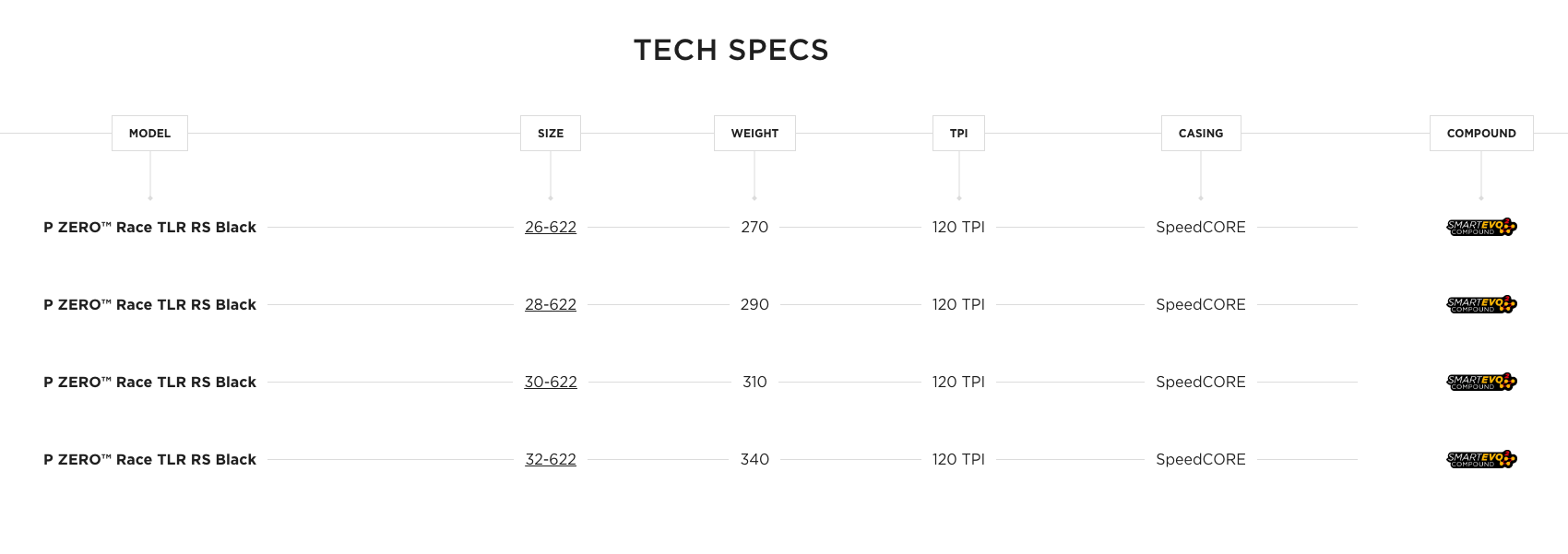
Task: Select the WEIGHT column header
Action: pyautogui.click(x=754, y=134)
